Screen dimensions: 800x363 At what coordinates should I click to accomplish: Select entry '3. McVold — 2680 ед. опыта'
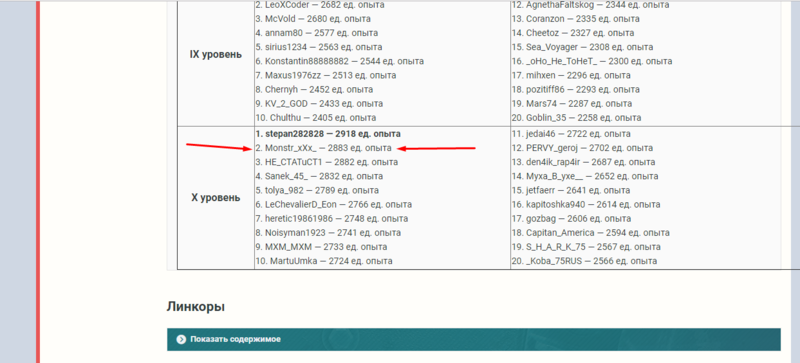(313, 19)
